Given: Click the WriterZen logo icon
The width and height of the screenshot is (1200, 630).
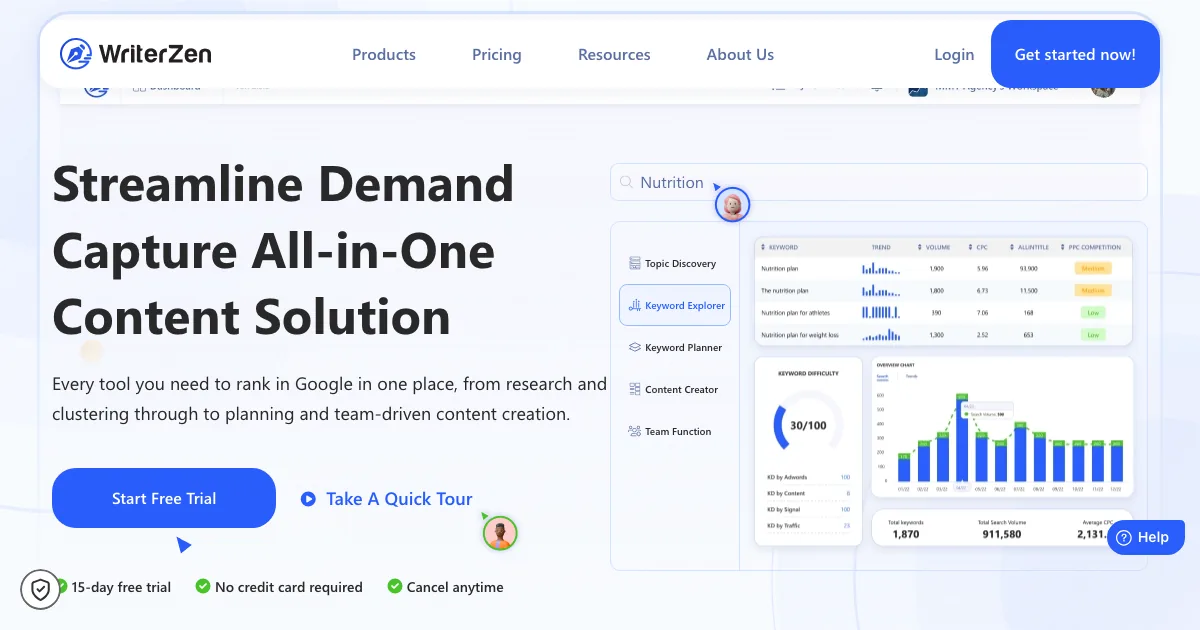Looking at the screenshot, I should click(x=76, y=54).
